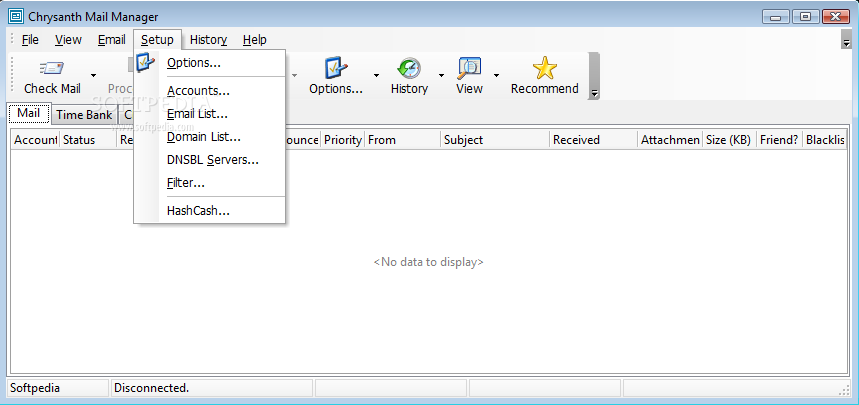Maximize the Chrysanth Mail Manager window
This screenshot has width=859, height=405.
[x=805, y=17]
